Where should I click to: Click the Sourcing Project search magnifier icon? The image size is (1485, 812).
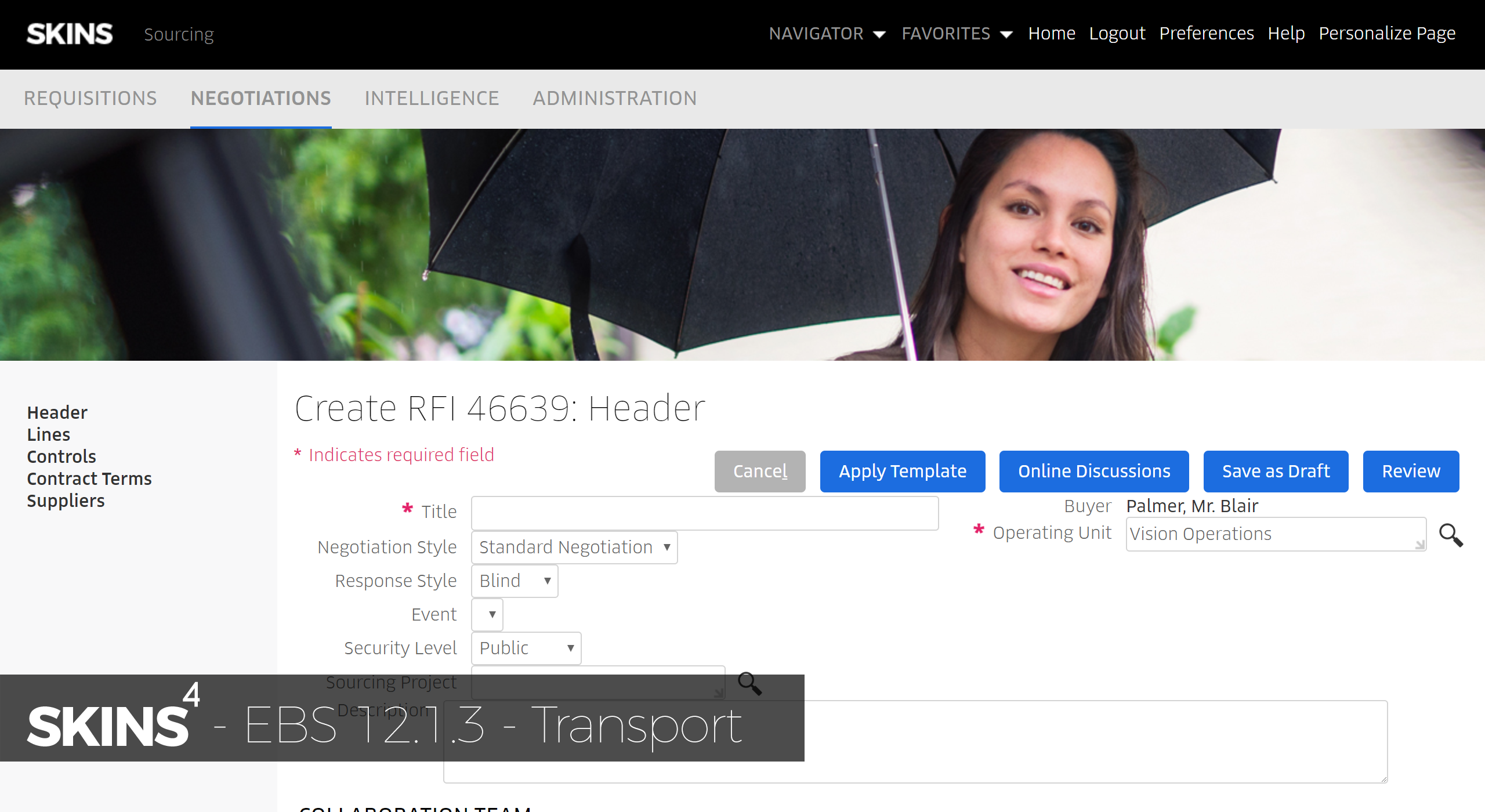[749, 684]
